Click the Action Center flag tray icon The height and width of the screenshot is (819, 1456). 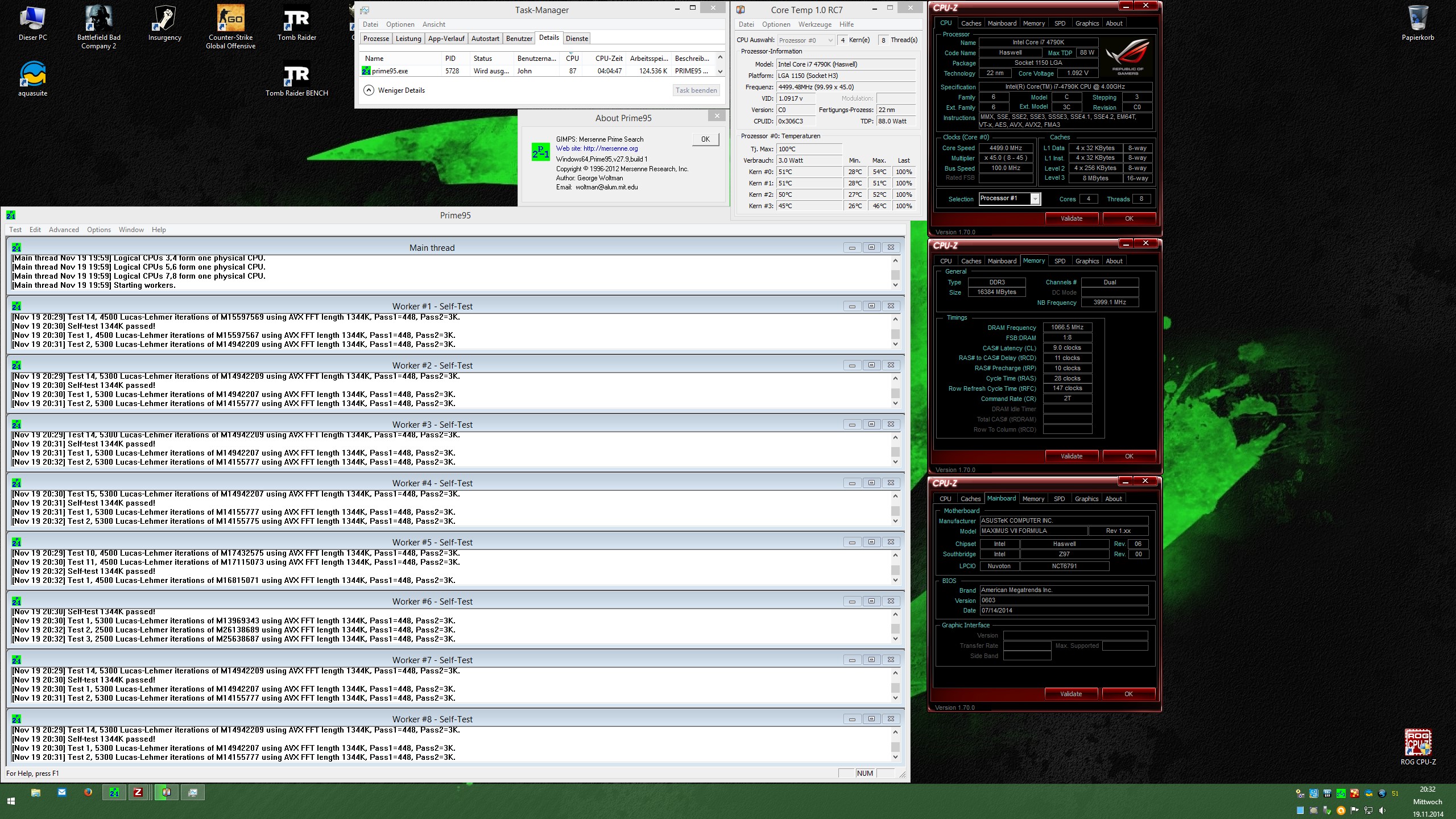1355,810
